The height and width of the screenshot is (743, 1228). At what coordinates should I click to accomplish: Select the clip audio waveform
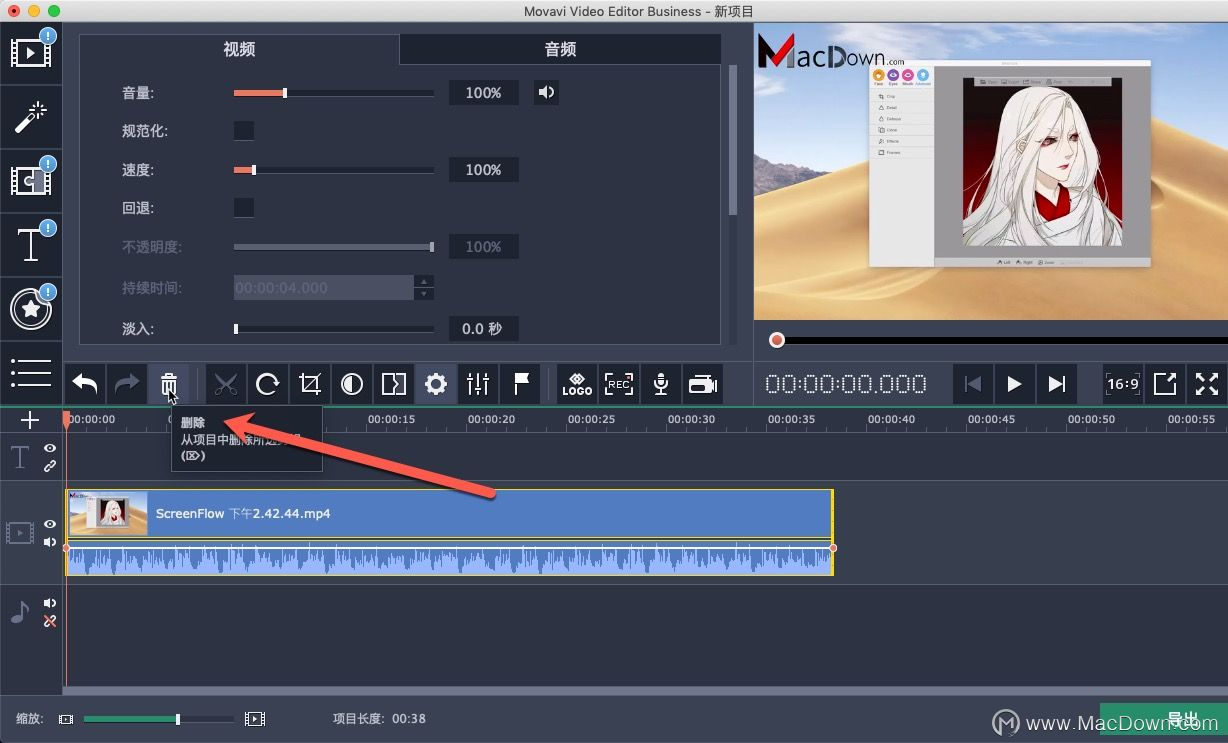click(x=449, y=559)
